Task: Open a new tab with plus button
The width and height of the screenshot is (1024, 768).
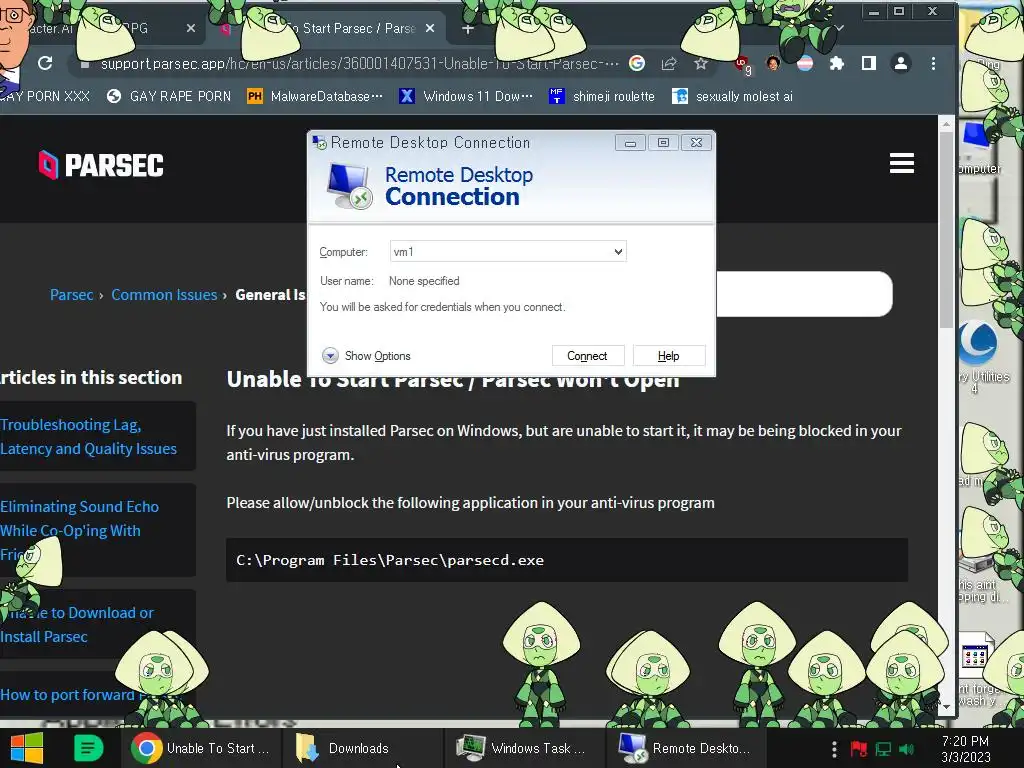Action: [468, 29]
